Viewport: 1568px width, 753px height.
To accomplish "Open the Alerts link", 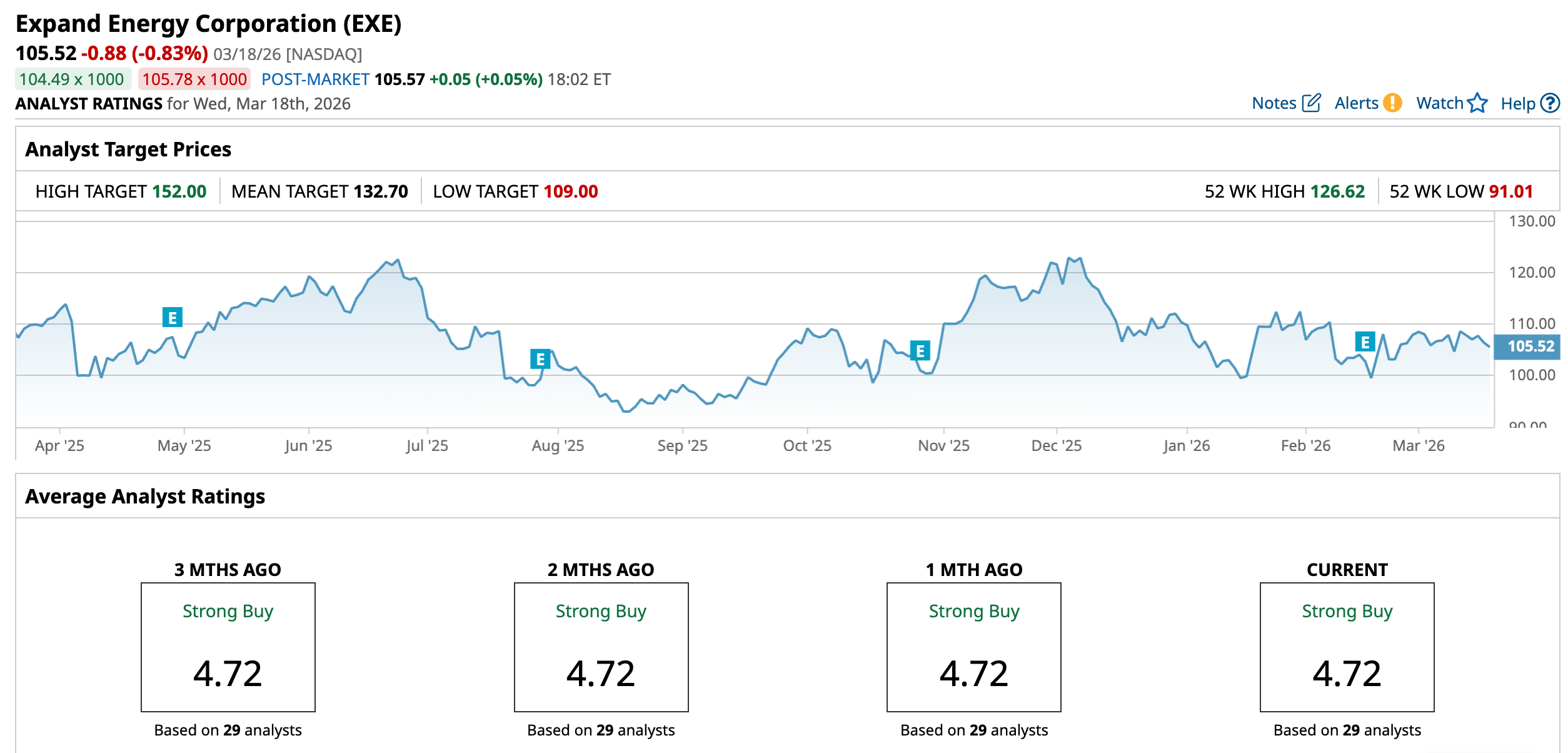I will [x=1356, y=103].
